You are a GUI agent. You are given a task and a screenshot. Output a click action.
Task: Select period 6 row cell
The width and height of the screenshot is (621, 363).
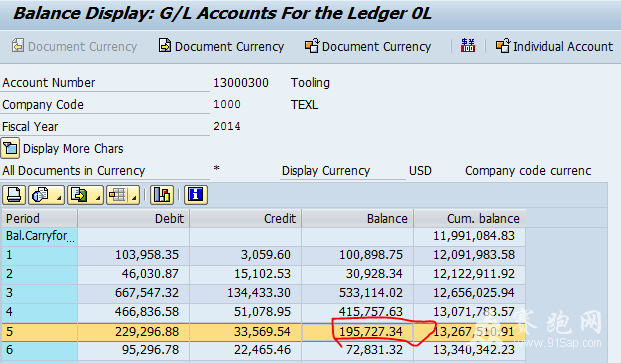[39, 350]
